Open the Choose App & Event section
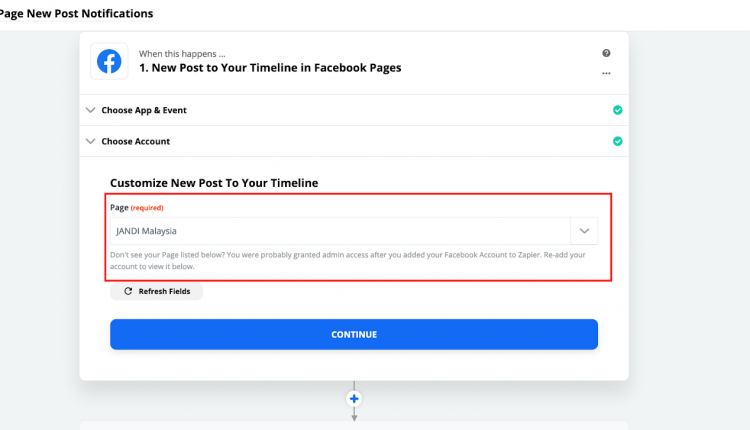750x430 pixels. point(144,110)
